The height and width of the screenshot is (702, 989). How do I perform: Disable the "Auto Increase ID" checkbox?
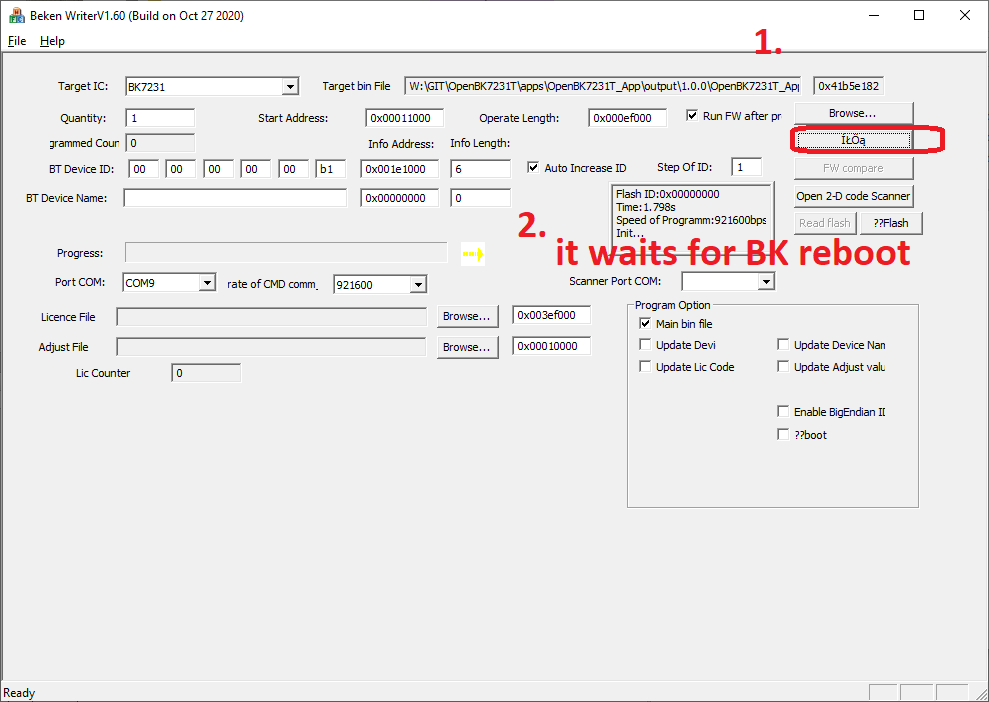(x=536, y=167)
